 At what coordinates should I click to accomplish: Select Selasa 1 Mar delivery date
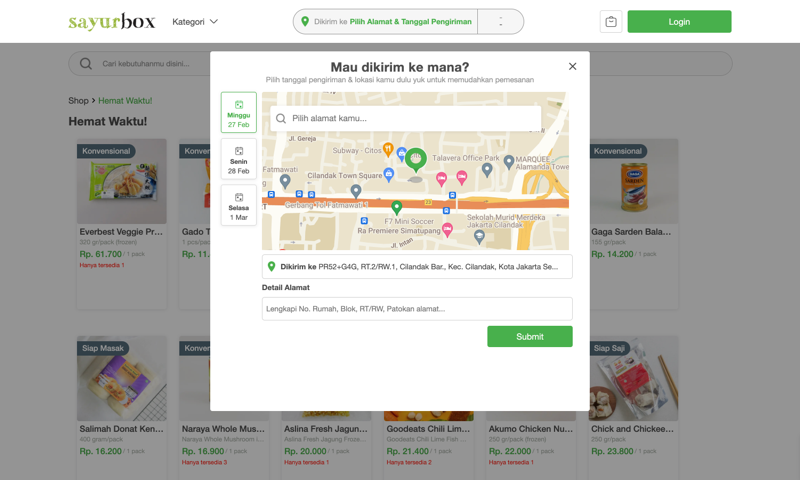tap(239, 205)
